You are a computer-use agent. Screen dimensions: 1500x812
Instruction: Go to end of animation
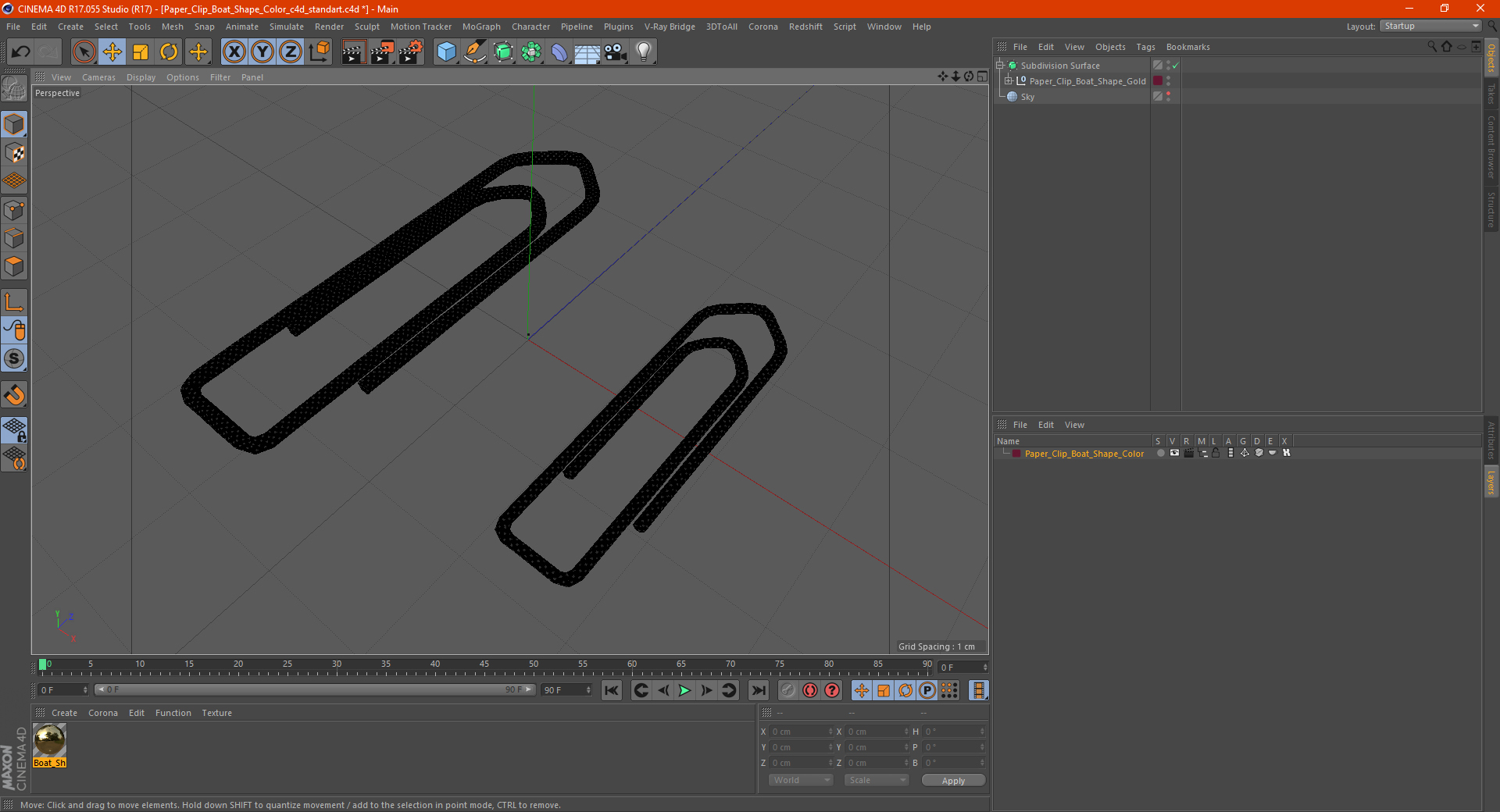(758, 690)
